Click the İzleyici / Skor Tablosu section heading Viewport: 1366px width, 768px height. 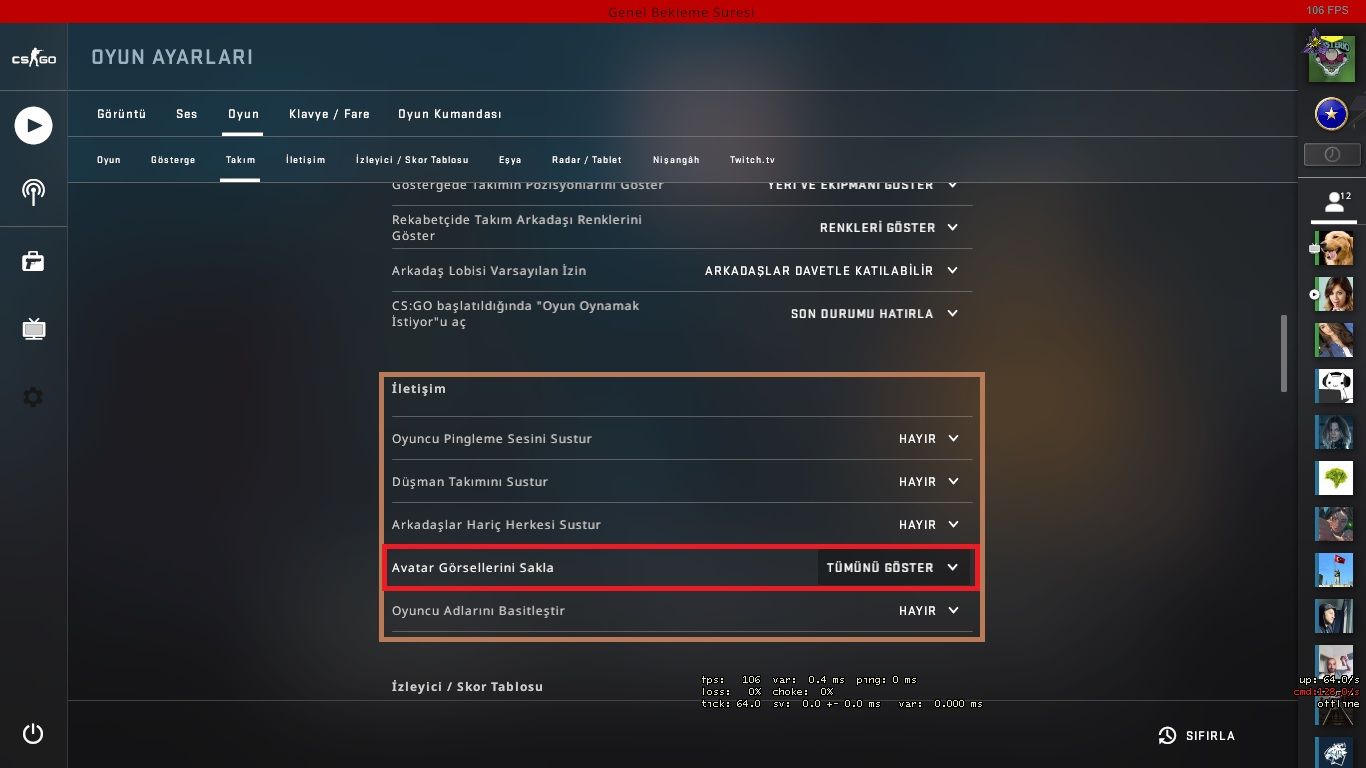(x=467, y=687)
